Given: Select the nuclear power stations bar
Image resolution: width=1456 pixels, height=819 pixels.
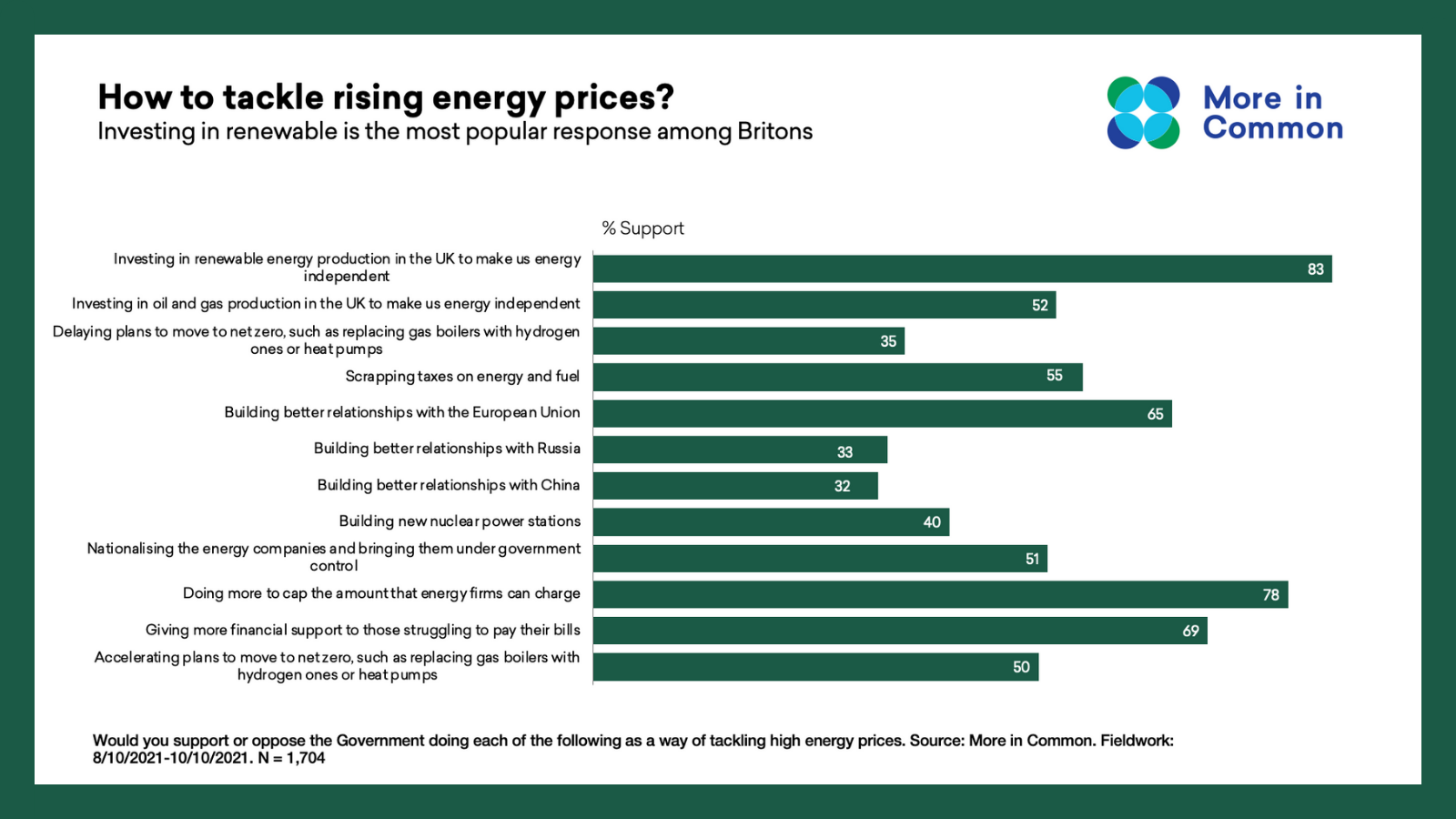Looking at the screenshot, I should pyautogui.click(x=771, y=522).
